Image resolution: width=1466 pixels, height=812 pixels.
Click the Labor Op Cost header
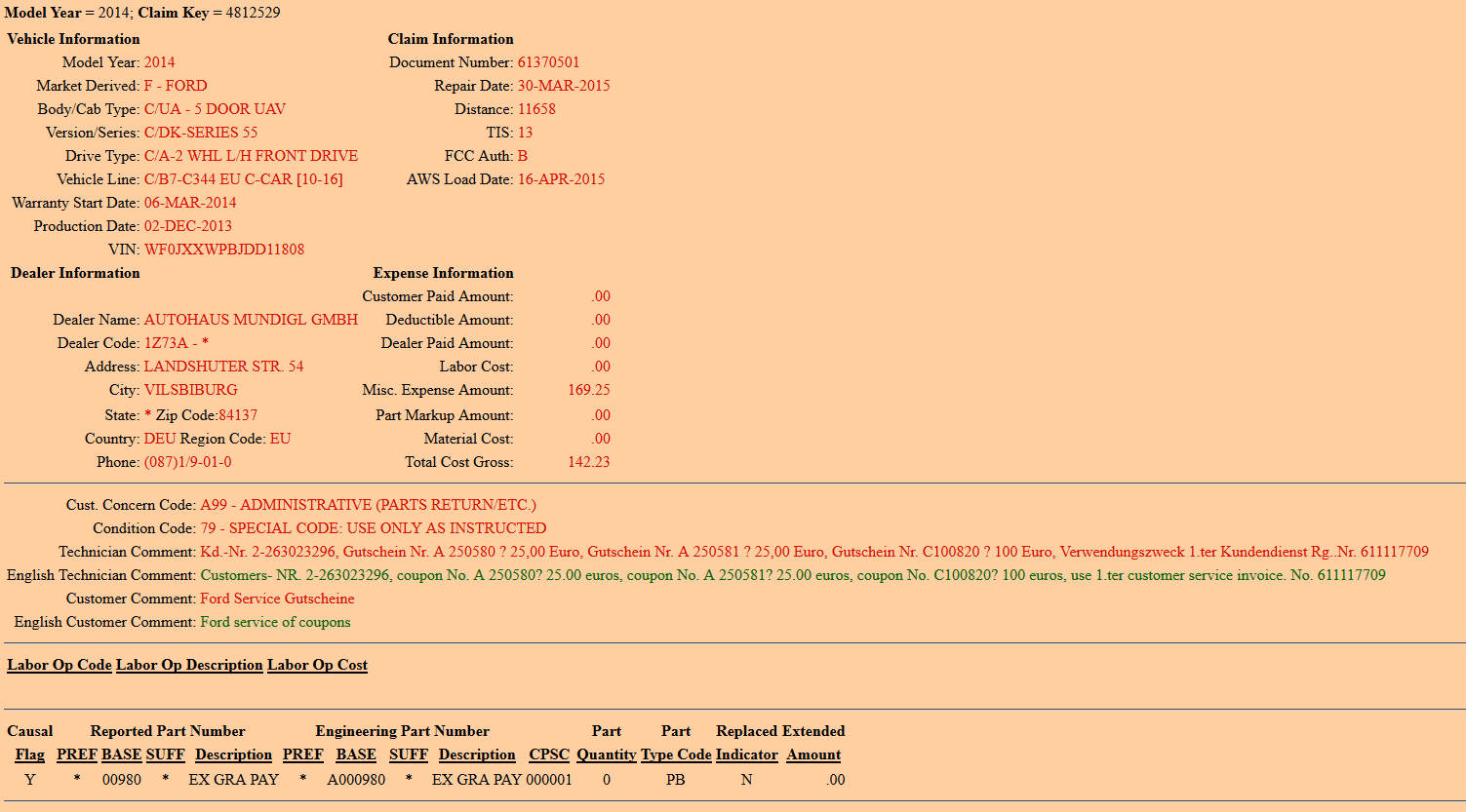(317, 665)
